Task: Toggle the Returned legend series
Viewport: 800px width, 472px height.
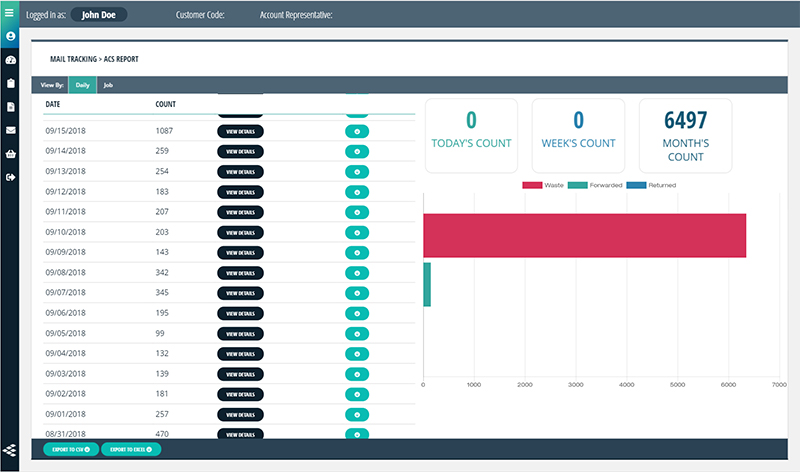Action: point(651,185)
